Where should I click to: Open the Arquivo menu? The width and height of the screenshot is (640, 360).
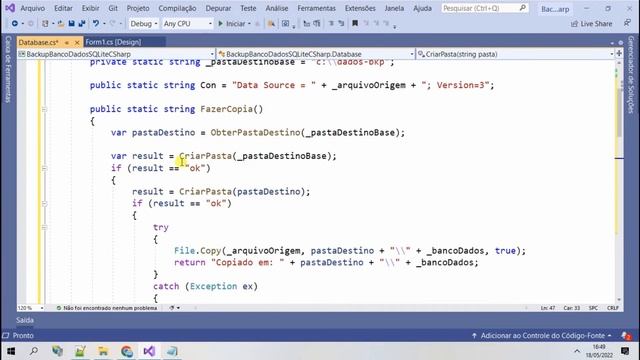pyautogui.click(x=33, y=8)
